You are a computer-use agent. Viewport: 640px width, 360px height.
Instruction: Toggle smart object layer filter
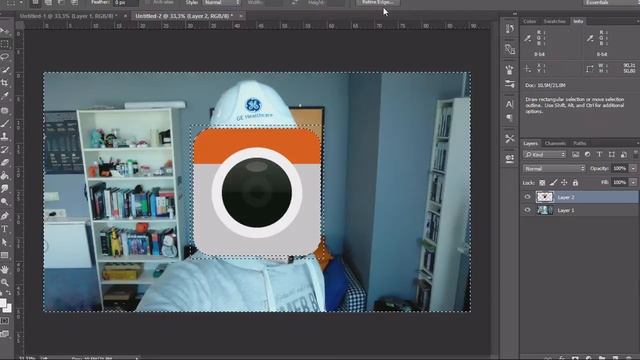tap(624, 154)
